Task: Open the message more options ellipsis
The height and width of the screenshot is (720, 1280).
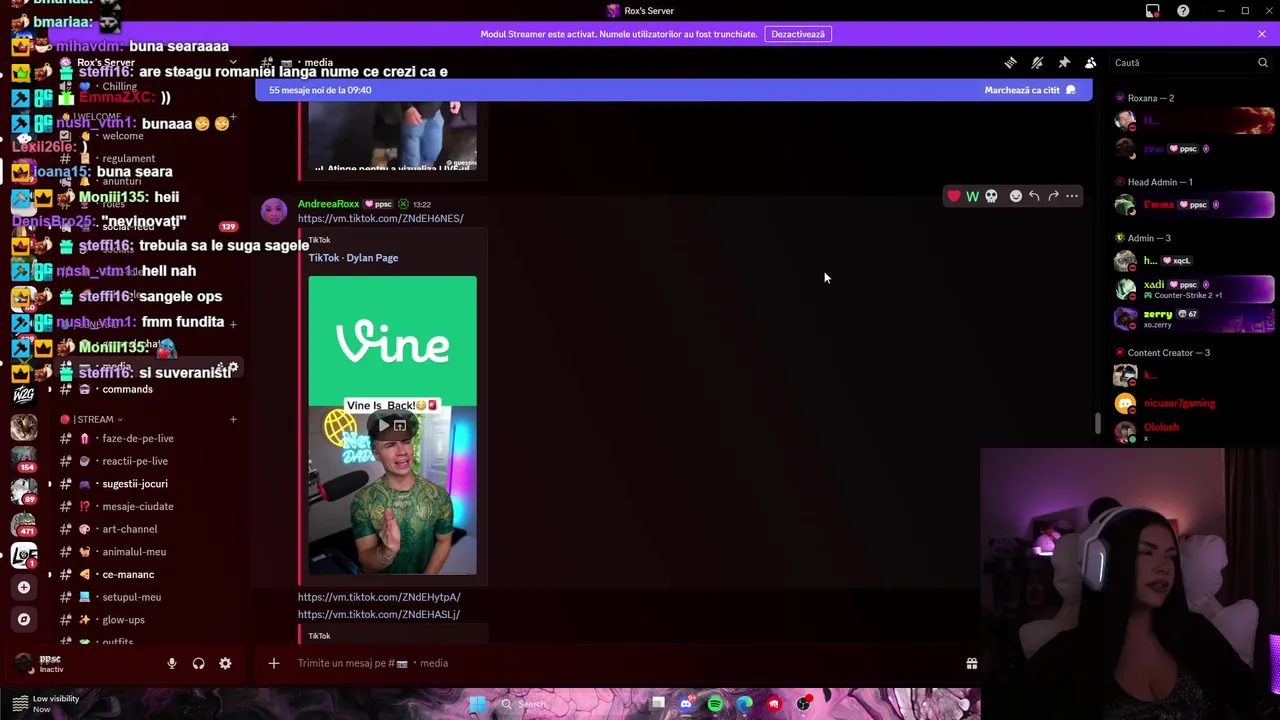Action: point(1072,196)
